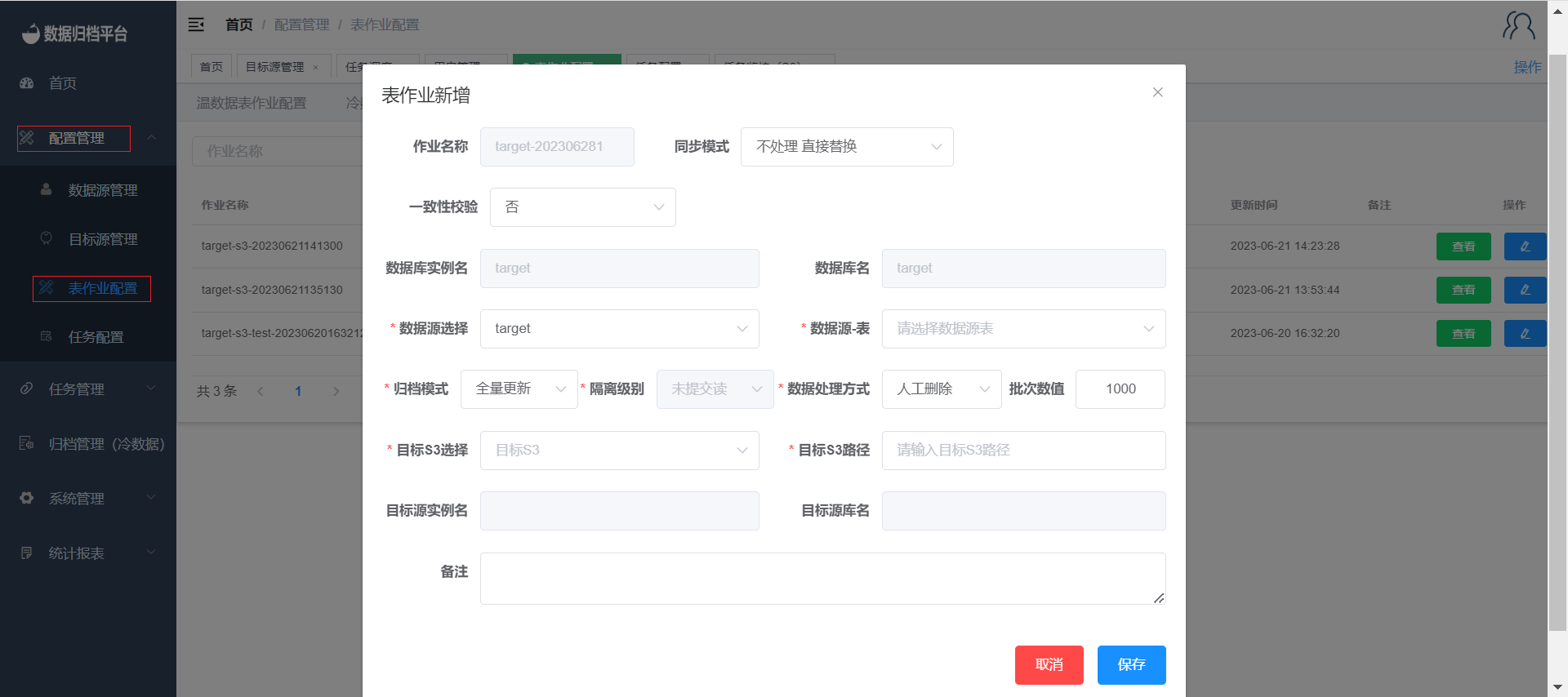The width and height of the screenshot is (1568, 697).
Task: Click the 数据归档平台 logo icon
Action: pos(30,33)
